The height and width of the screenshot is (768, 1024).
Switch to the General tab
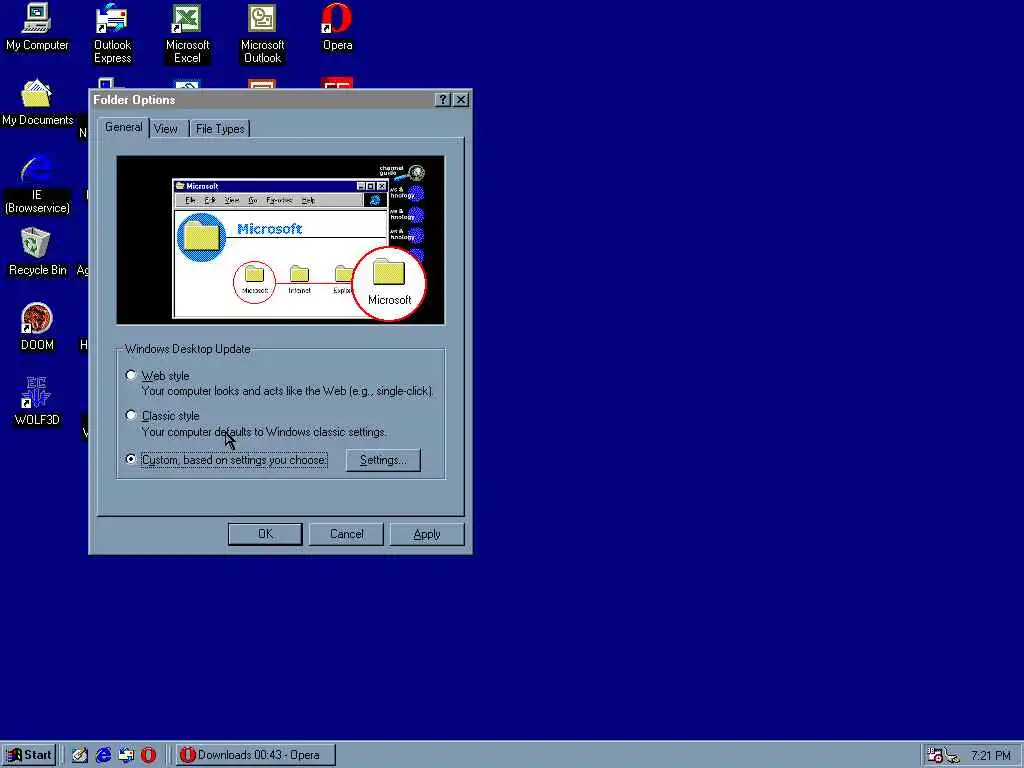[123, 127]
